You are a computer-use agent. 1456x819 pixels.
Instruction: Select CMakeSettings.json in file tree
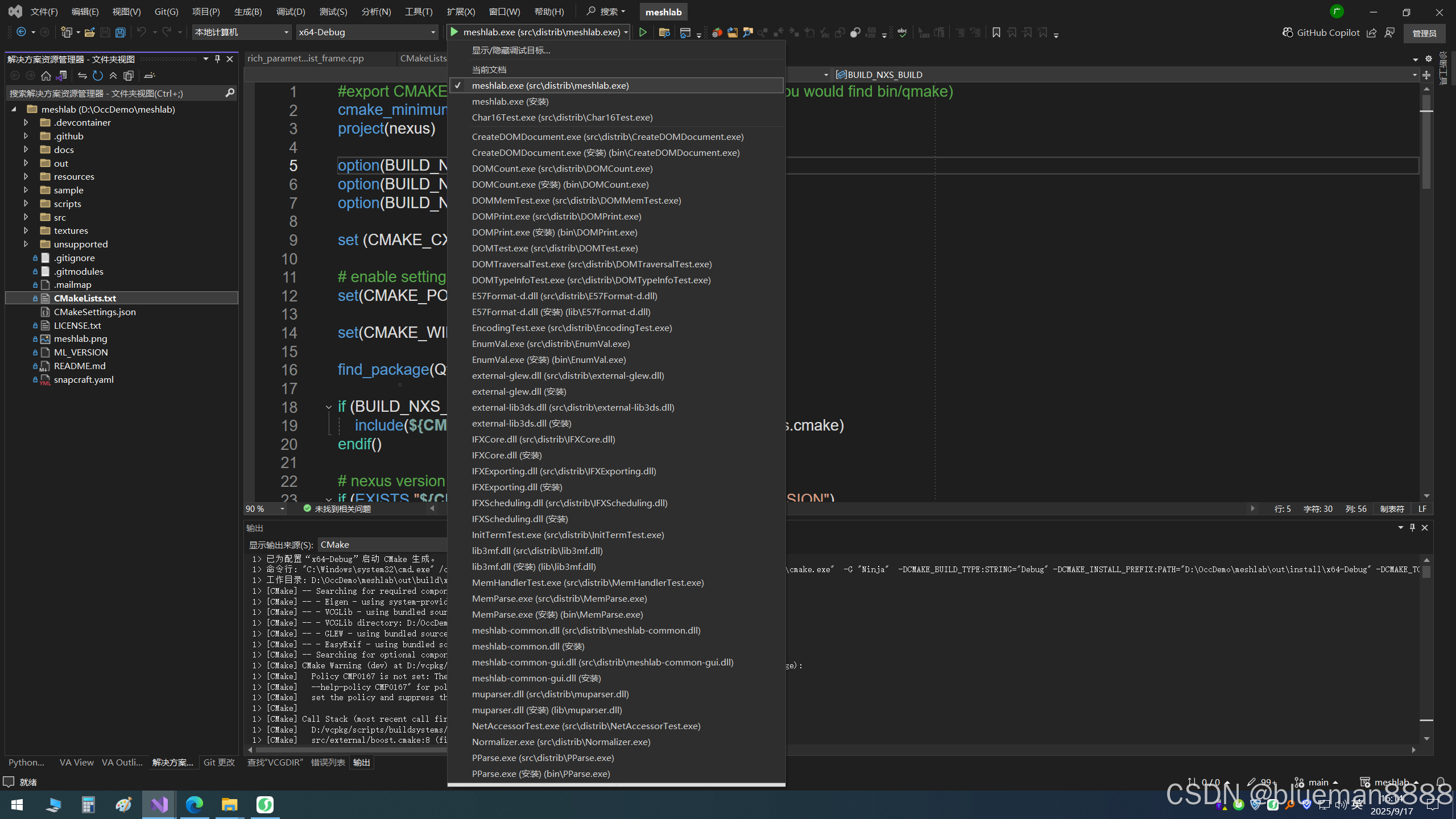(x=94, y=312)
